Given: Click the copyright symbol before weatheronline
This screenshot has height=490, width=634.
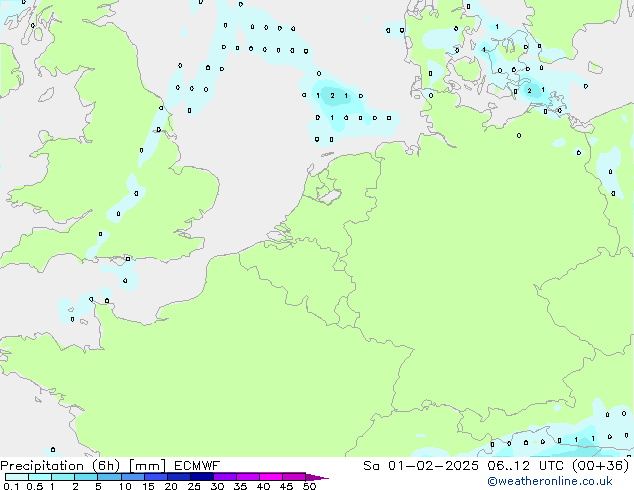Looking at the screenshot, I should [492, 481].
